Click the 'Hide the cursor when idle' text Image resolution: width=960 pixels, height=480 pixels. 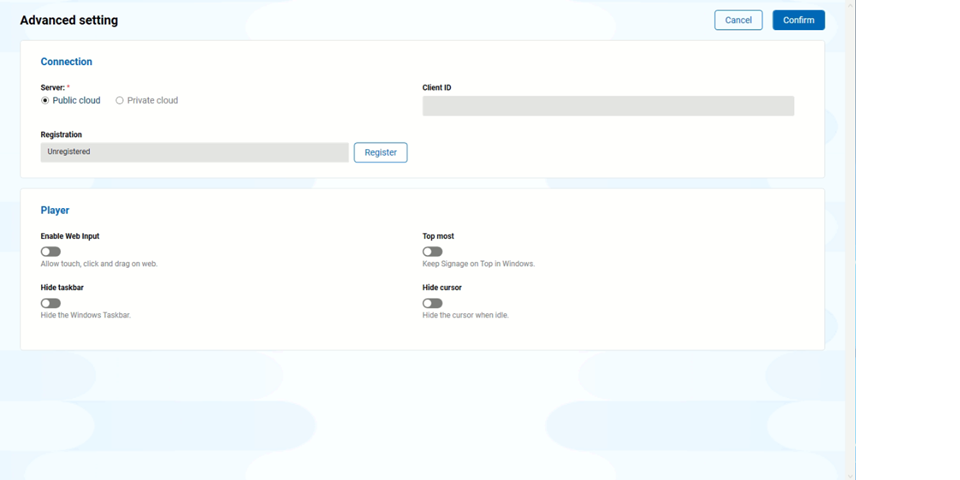tap(465, 315)
